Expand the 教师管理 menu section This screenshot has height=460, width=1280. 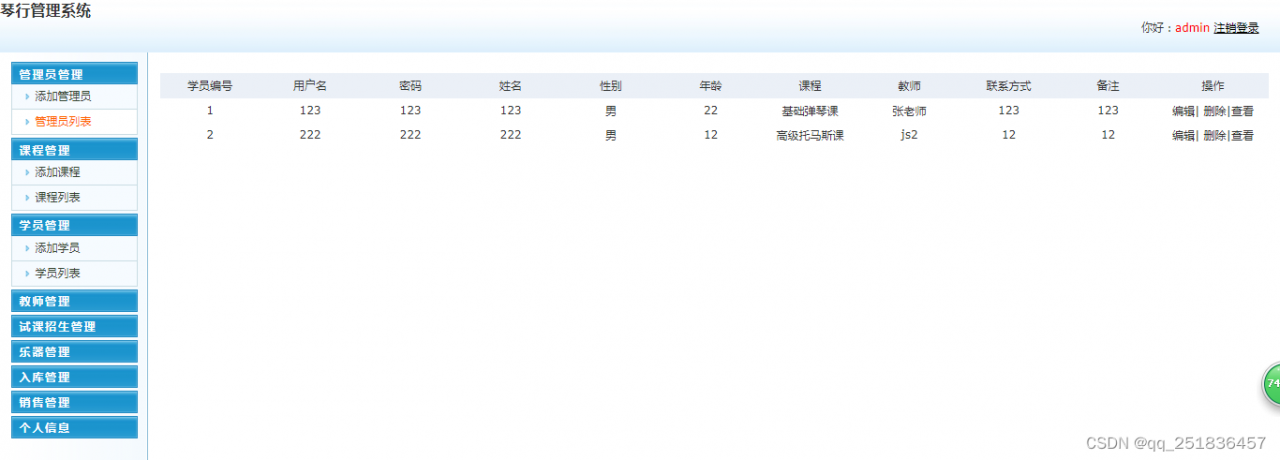pos(74,301)
